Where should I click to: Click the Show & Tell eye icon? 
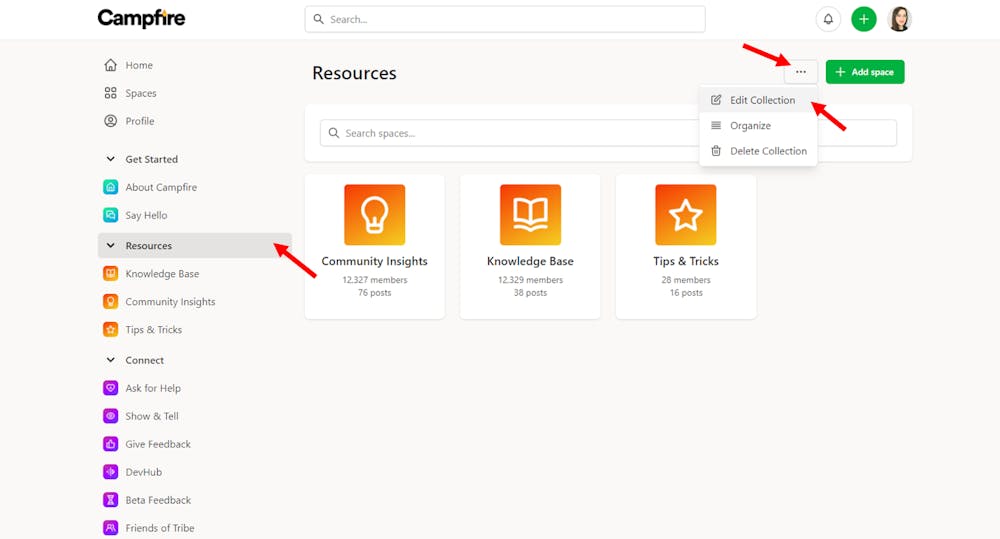[110, 416]
